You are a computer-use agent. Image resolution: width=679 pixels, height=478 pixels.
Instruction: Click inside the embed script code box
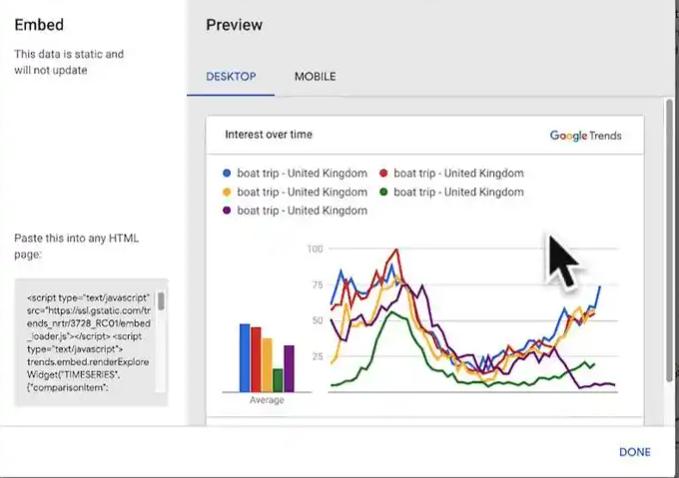point(88,342)
